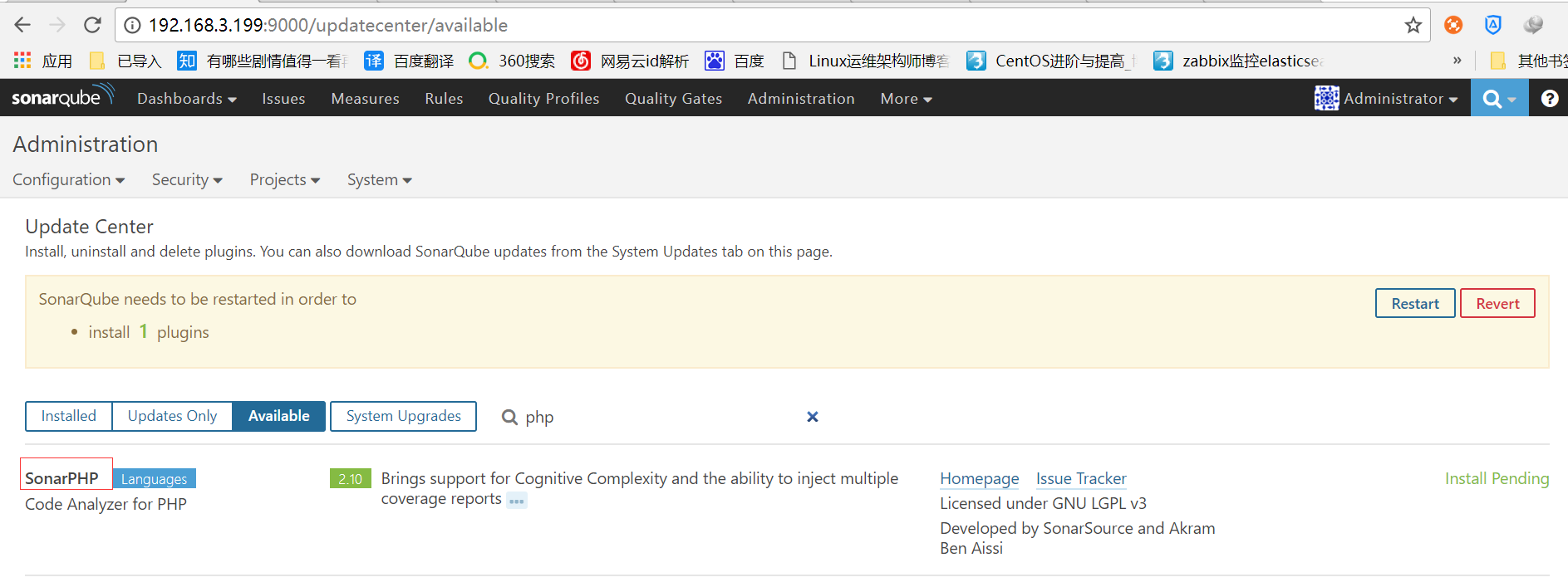The width and height of the screenshot is (1568, 587).
Task: Reload the page with the refresh icon
Action: pyautogui.click(x=92, y=26)
